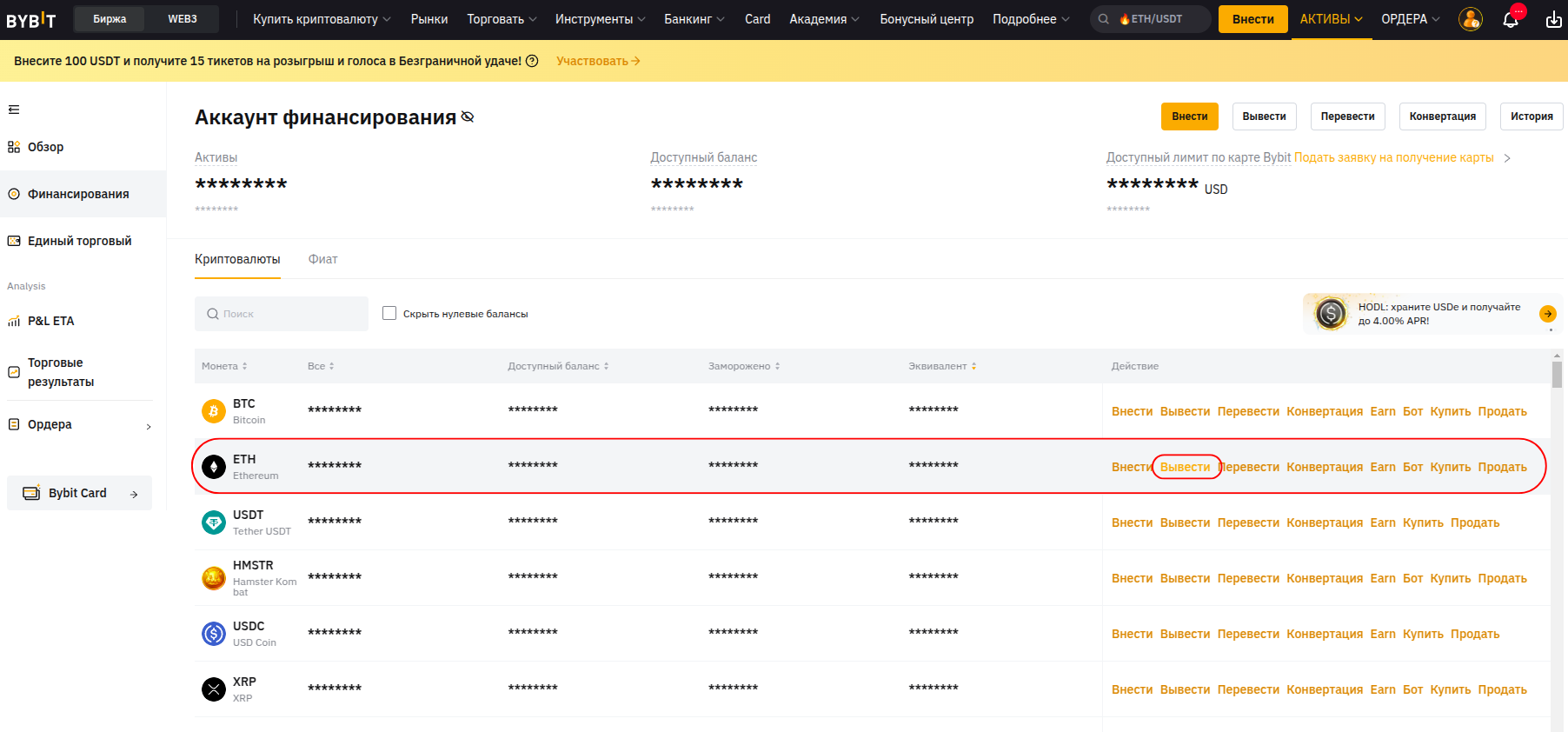
Task: Open the user profile avatar
Action: pyautogui.click(x=1471, y=19)
